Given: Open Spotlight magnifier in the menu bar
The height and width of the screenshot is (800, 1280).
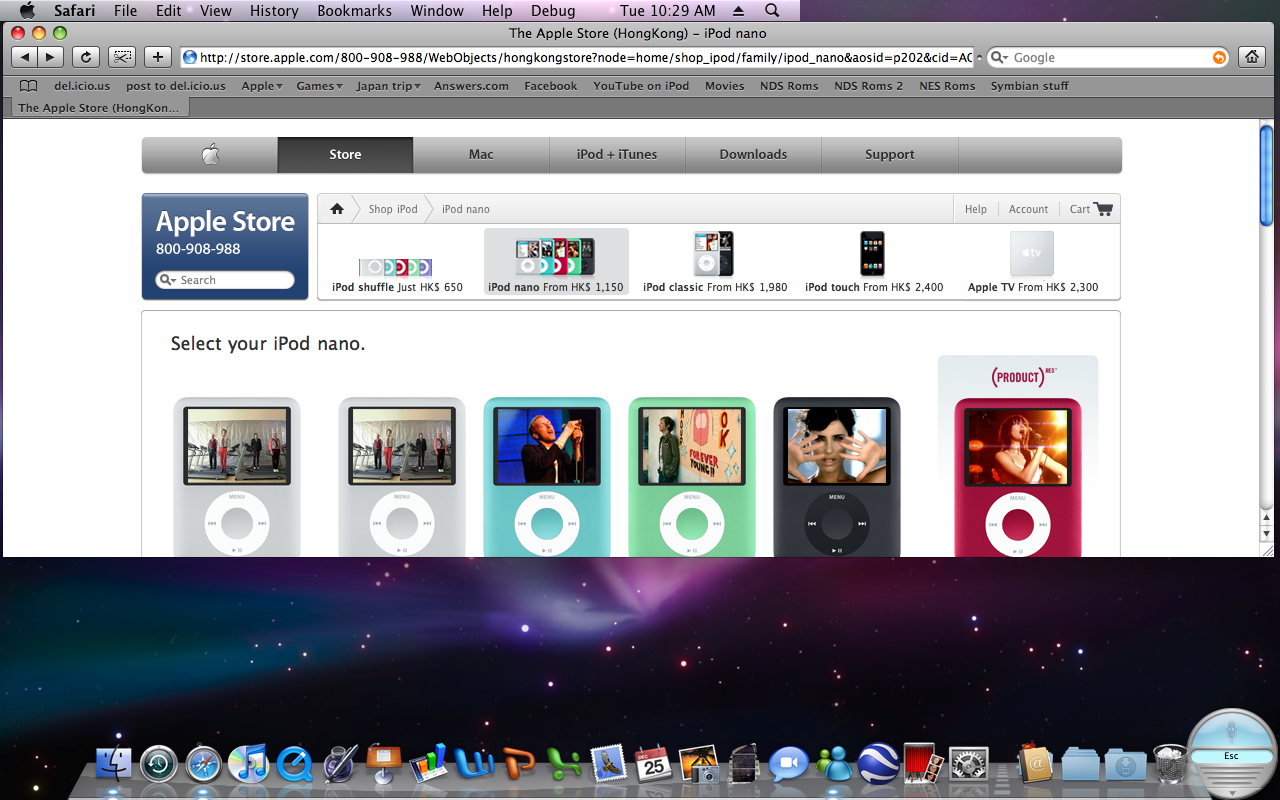Looking at the screenshot, I should (772, 10).
